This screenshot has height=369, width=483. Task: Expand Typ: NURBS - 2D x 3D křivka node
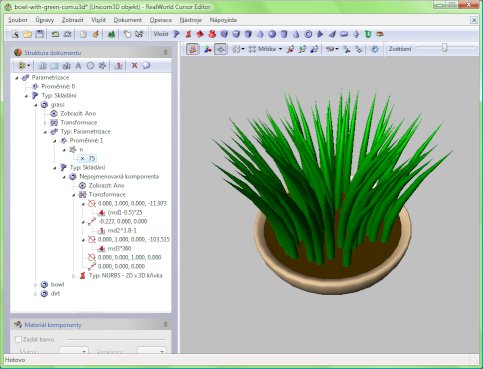pos(74,276)
